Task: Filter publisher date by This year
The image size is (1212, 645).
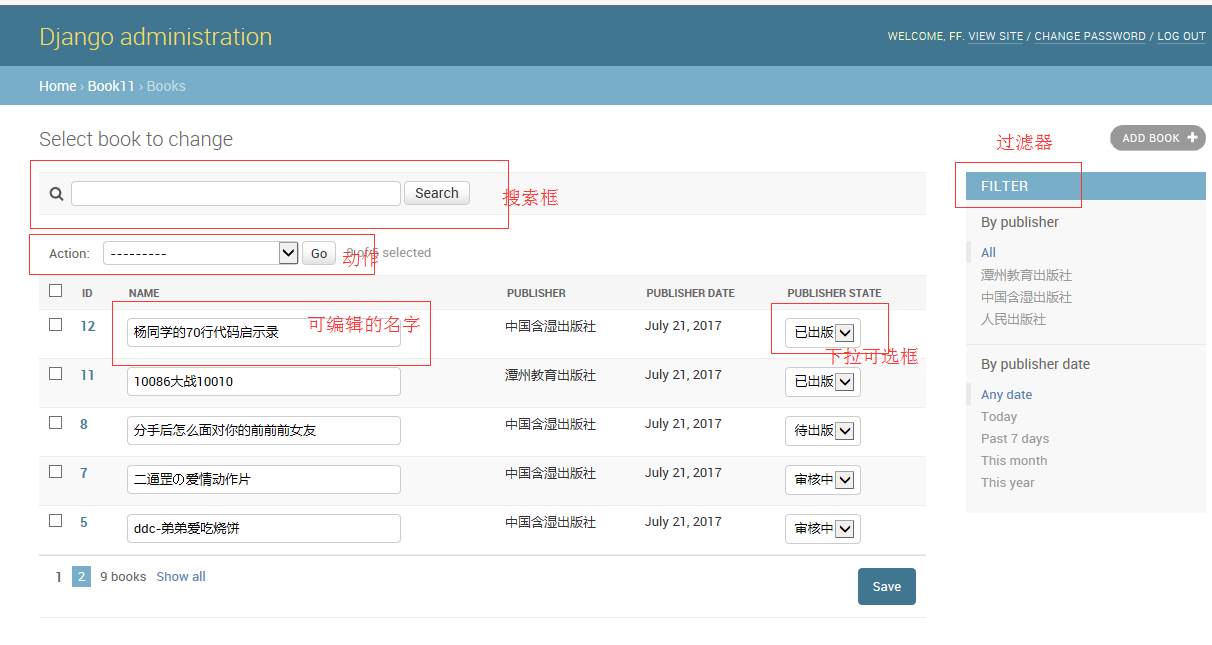Action: pos(1008,483)
